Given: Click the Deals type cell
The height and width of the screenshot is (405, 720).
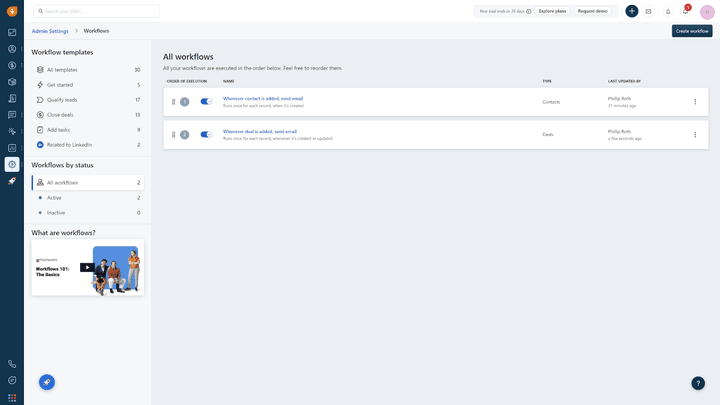Looking at the screenshot, I should [x=548, y=135].
